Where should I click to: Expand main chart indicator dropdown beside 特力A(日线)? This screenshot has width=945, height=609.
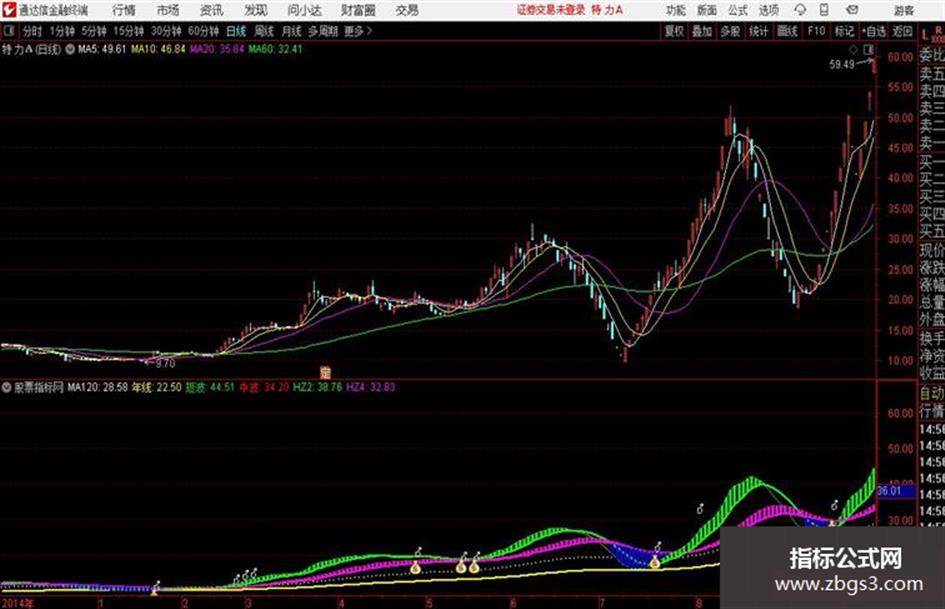tap(70, 49)
